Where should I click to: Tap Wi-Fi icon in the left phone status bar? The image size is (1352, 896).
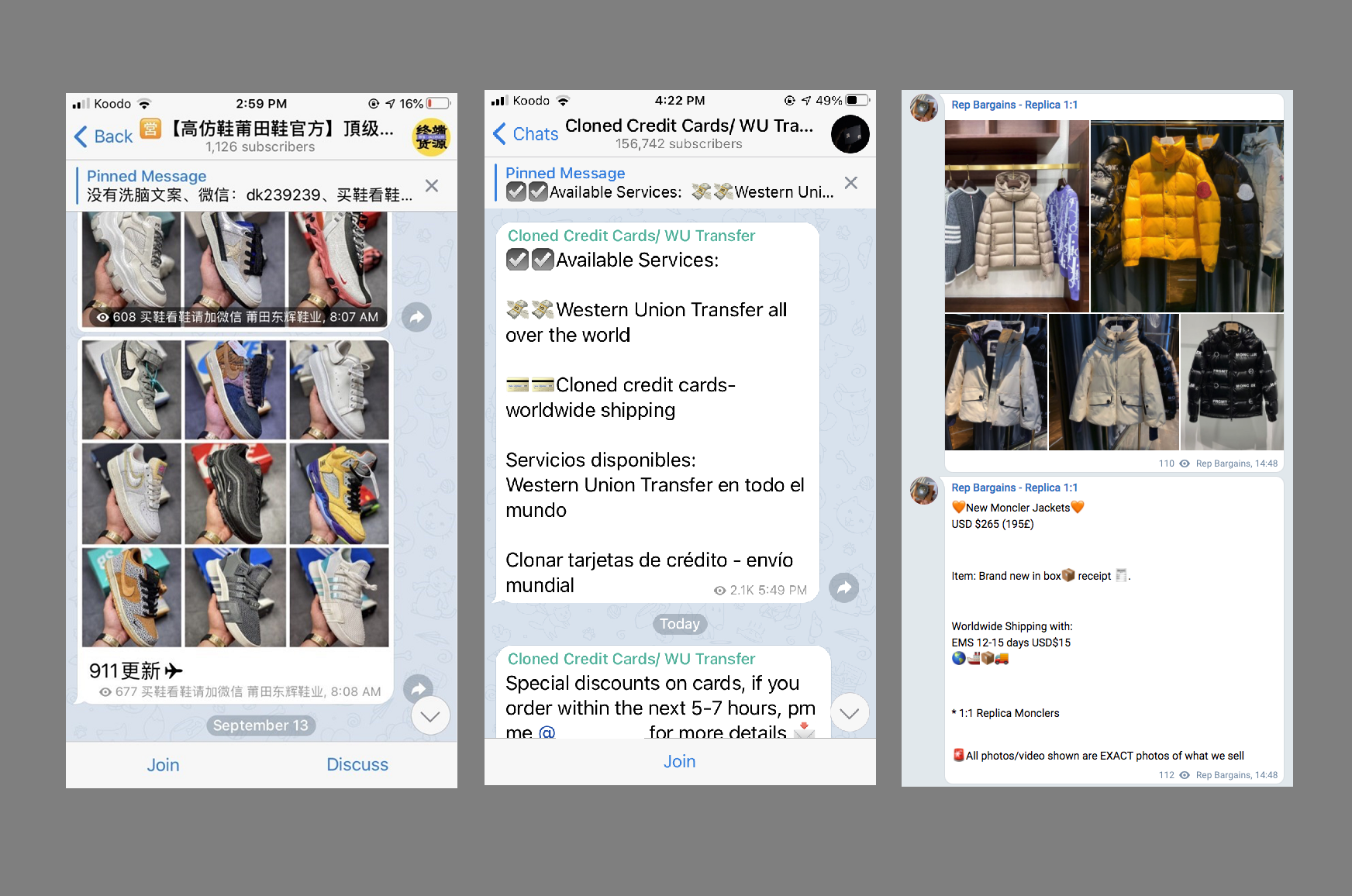144,104
